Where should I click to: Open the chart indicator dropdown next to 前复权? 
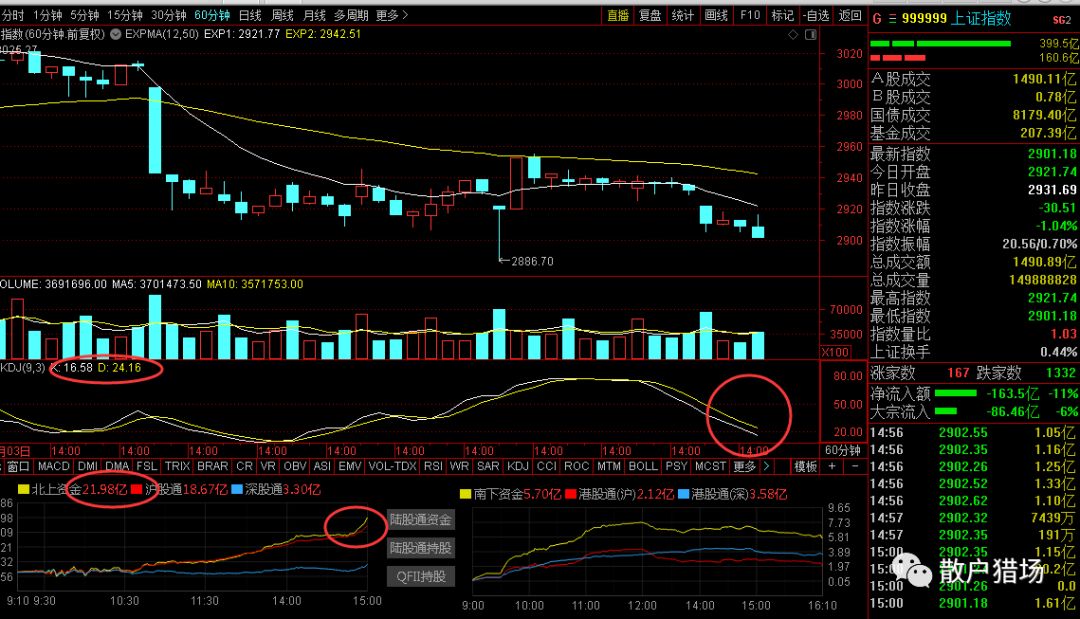click(x=116, y=34)
